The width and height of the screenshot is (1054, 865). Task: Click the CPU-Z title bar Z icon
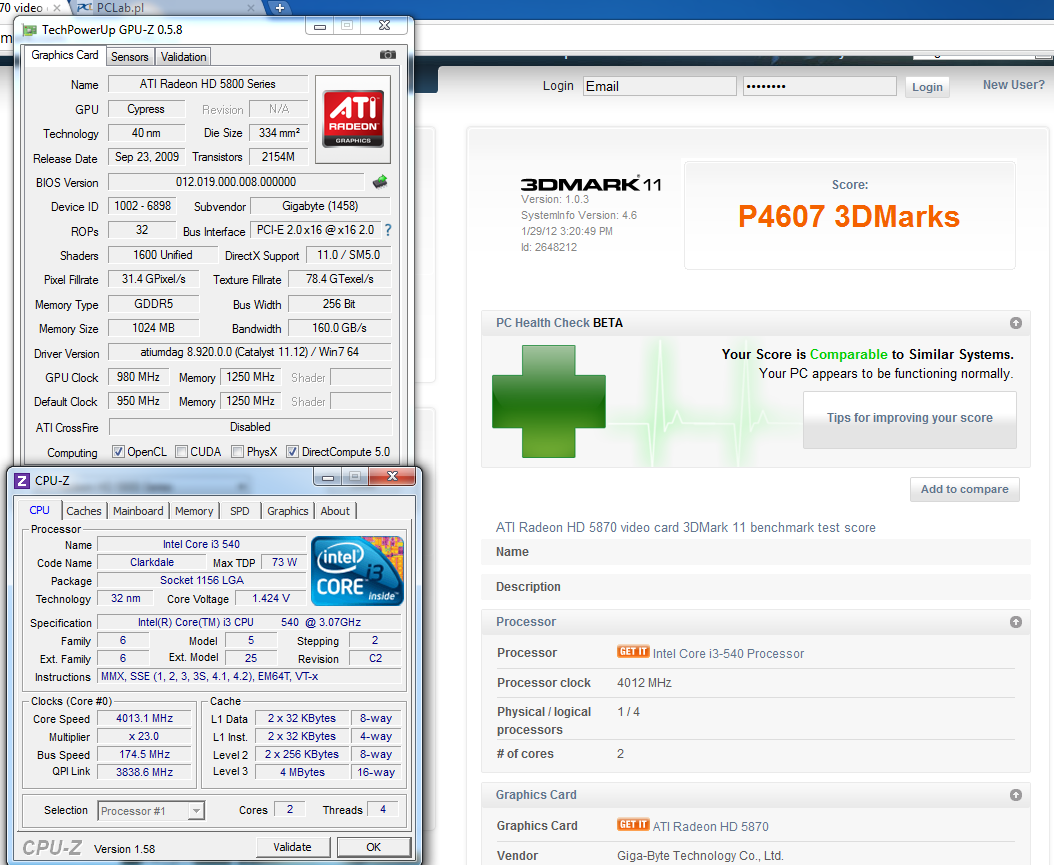point(22,481)
